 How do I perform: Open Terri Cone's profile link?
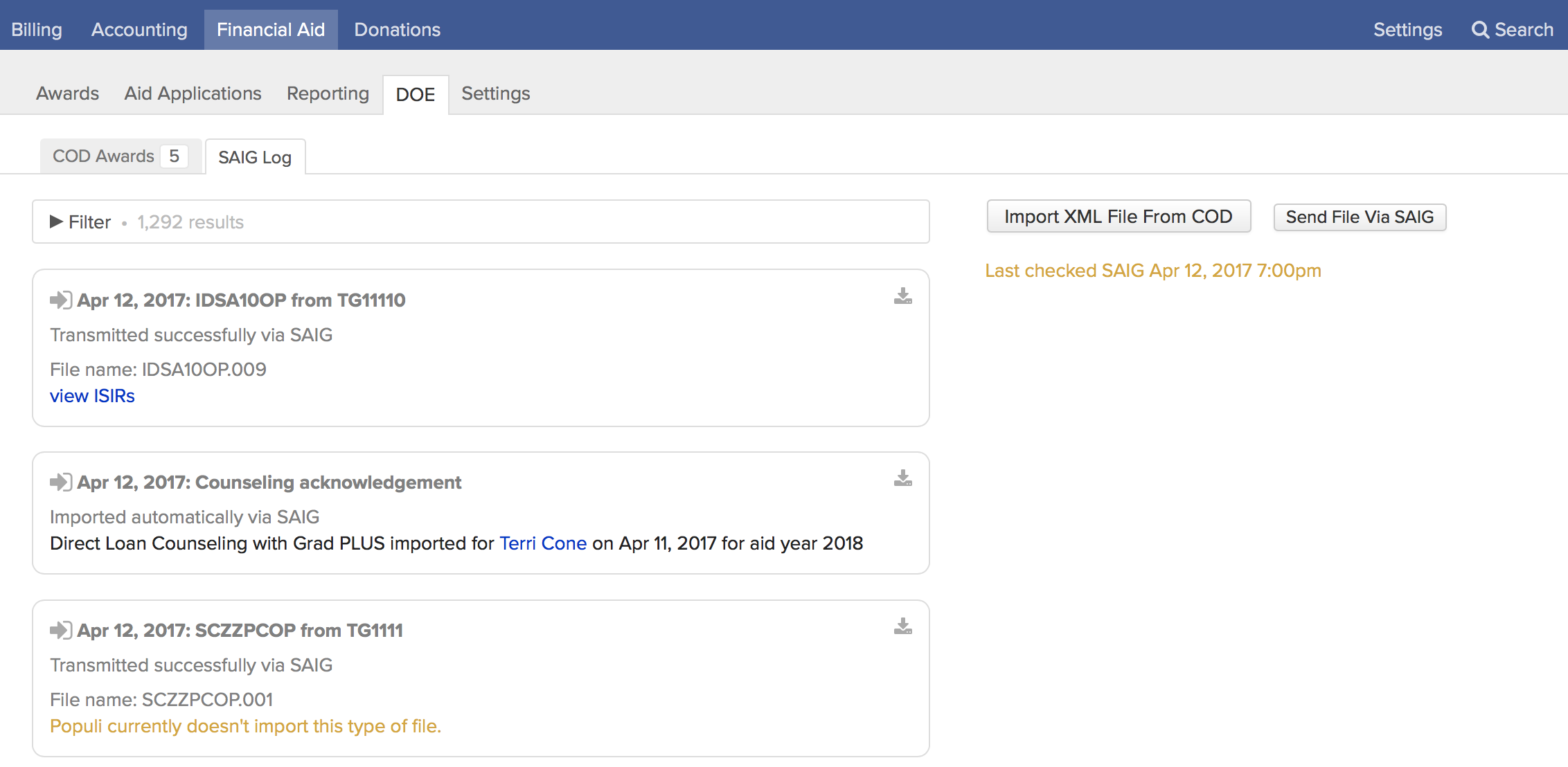tap(542, 543)
